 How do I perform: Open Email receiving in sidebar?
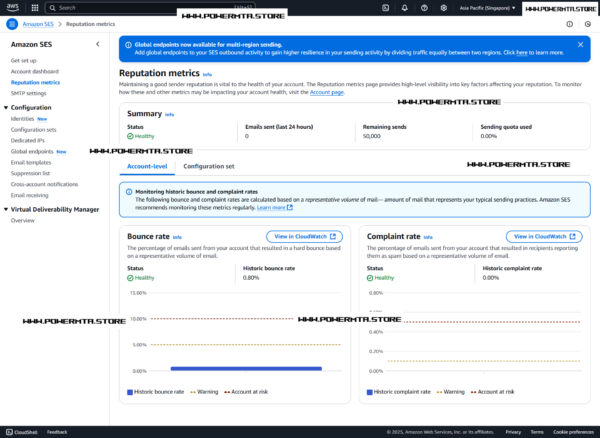click(30, 195)
